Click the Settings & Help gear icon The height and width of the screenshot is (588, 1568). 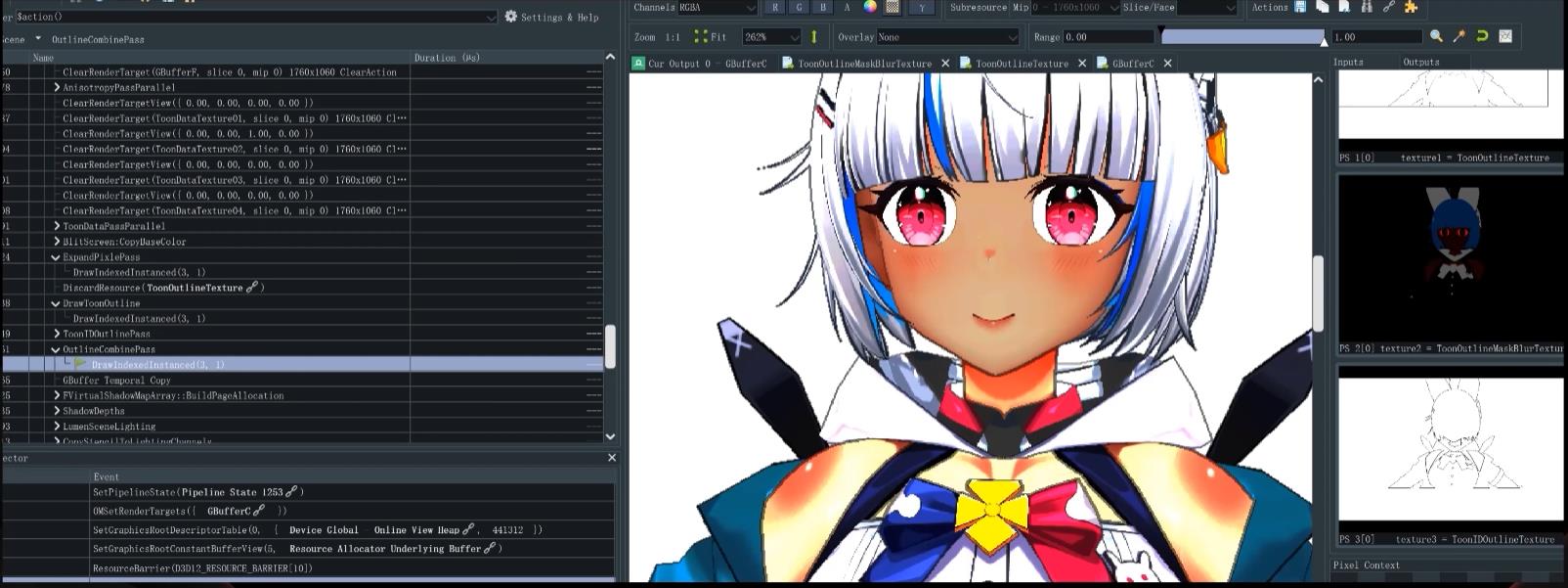point(511,17)
